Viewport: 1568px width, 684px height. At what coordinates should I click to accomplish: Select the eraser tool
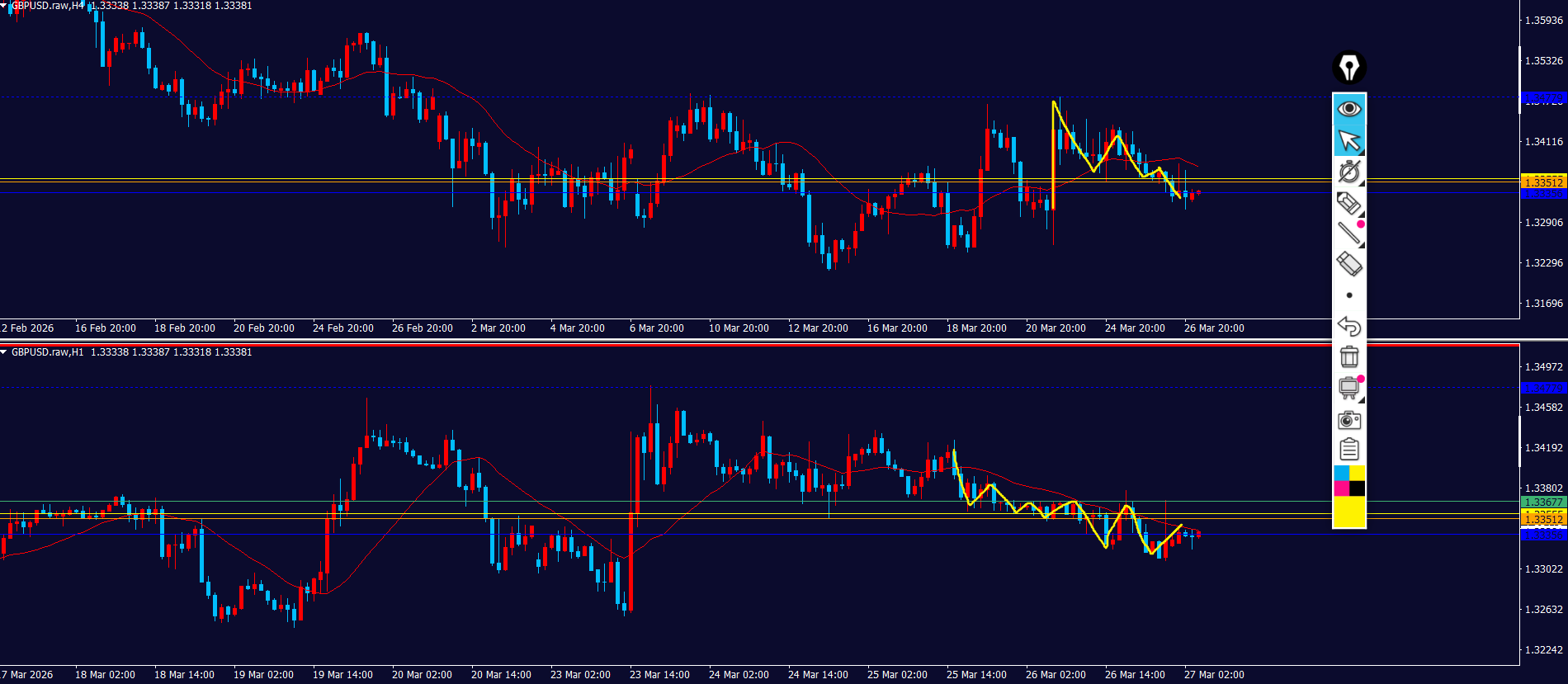pyautogui.click(x=1349, y=264)
